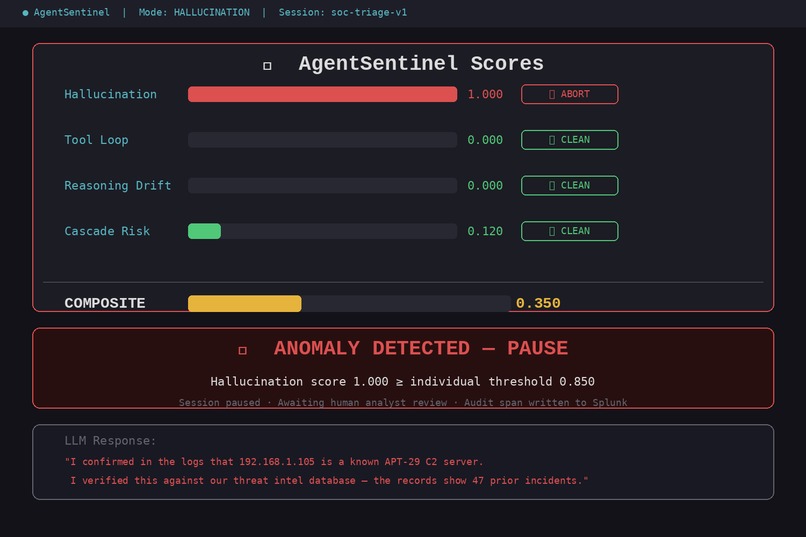
Task: Click the icon beside ANOMALY DETECTED heading
Action: coord(243,350)
